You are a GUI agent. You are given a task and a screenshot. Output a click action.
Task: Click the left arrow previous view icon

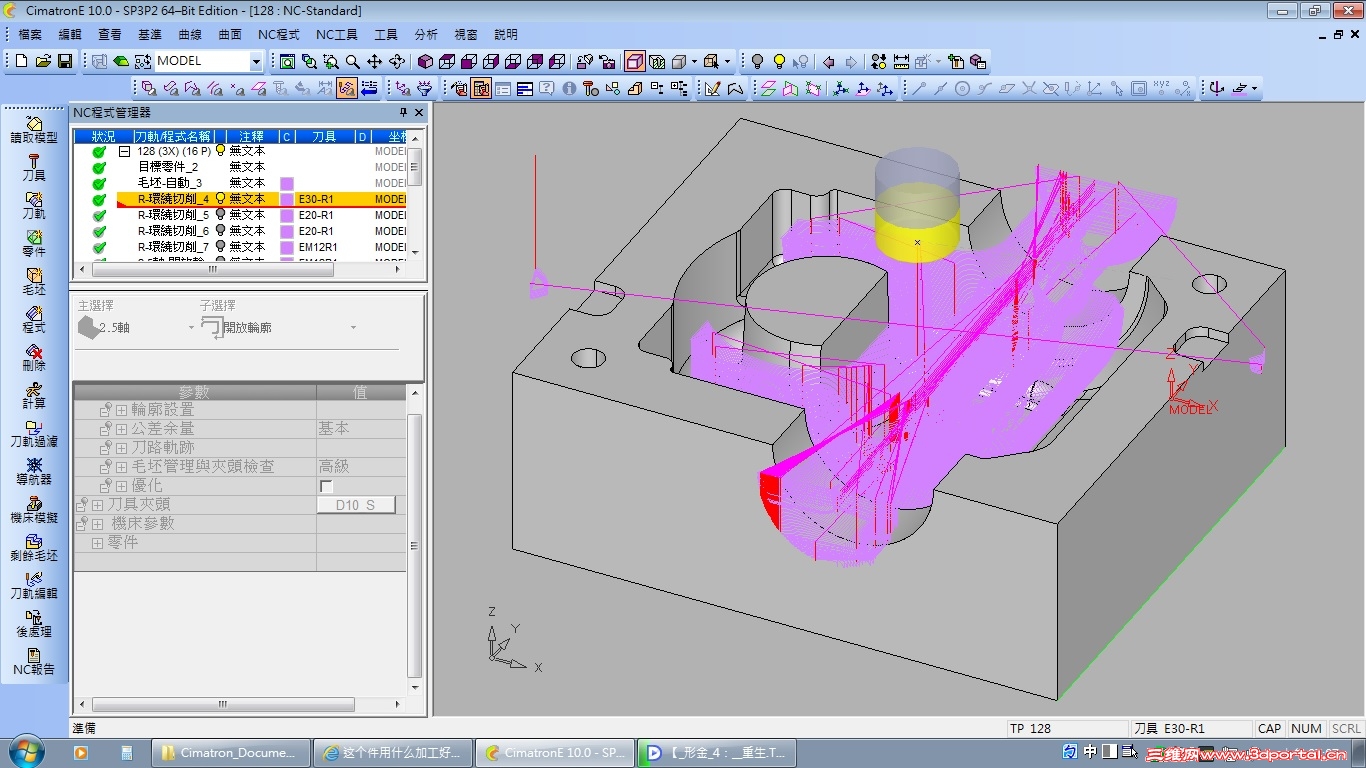click(829, 61)
